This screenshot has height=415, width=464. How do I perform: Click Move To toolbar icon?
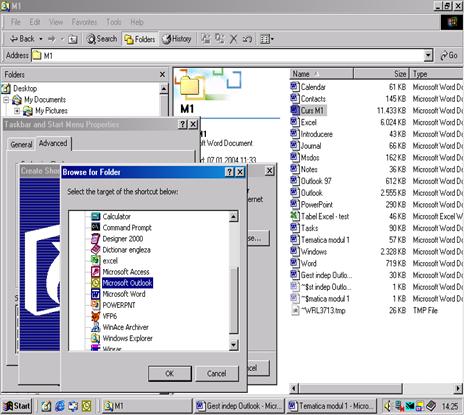pos(206,39)
